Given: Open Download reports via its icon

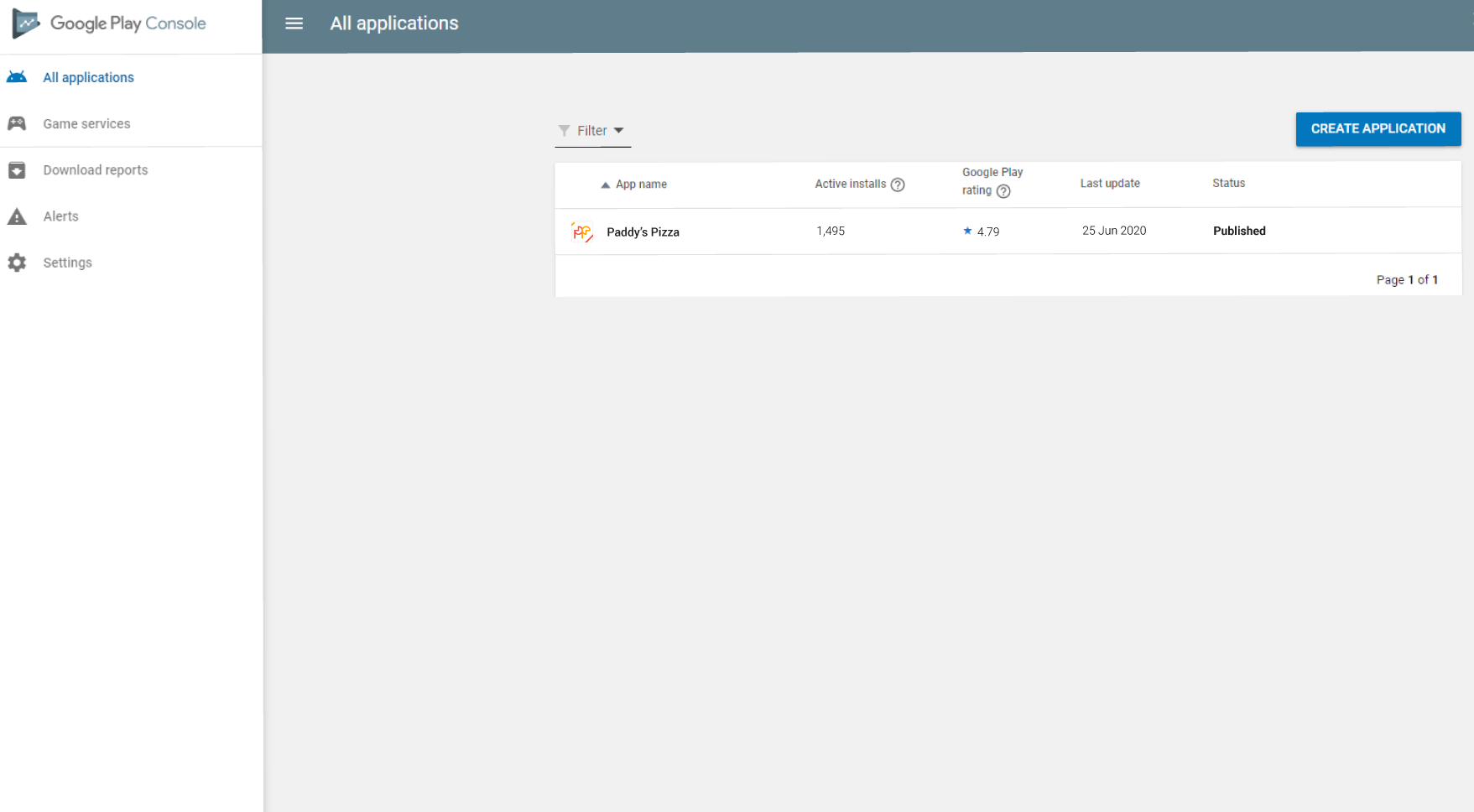Looking at the screenshot, I should tap(18, 169).
